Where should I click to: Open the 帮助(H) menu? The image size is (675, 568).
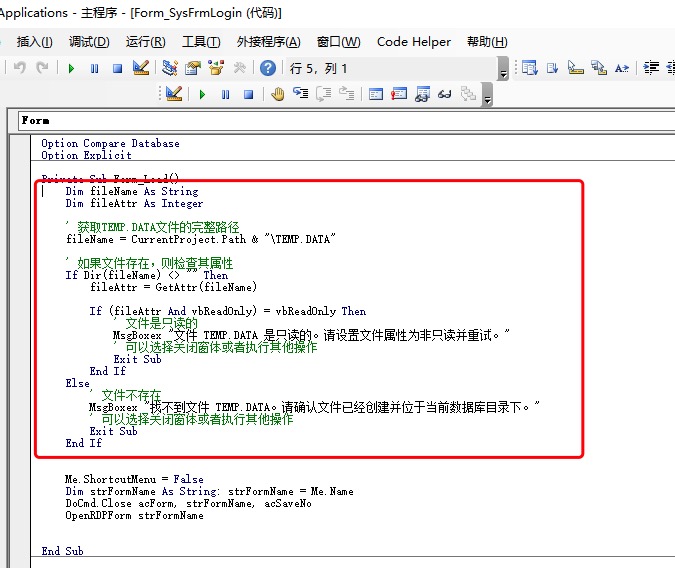(487, 42)
